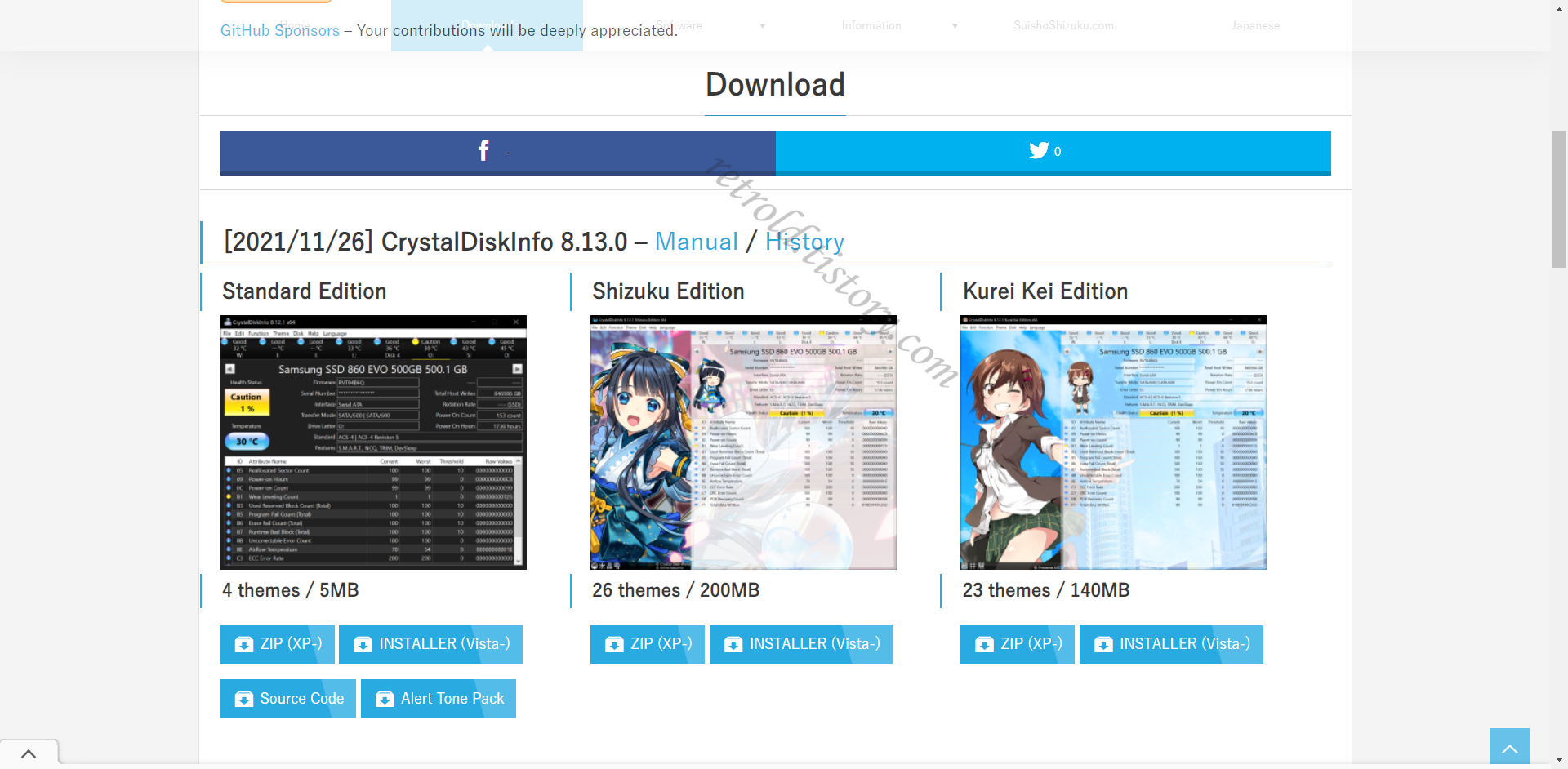Download Standard Edition INSTALLER (Vista-)
1568x769 pixels.
[x=431, y=644]
